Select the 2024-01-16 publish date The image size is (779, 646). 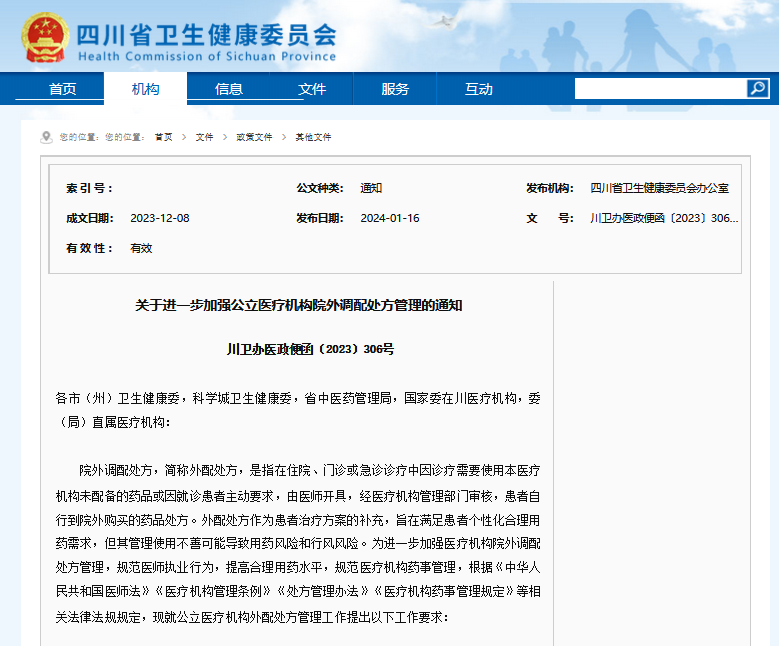[390, 218]
